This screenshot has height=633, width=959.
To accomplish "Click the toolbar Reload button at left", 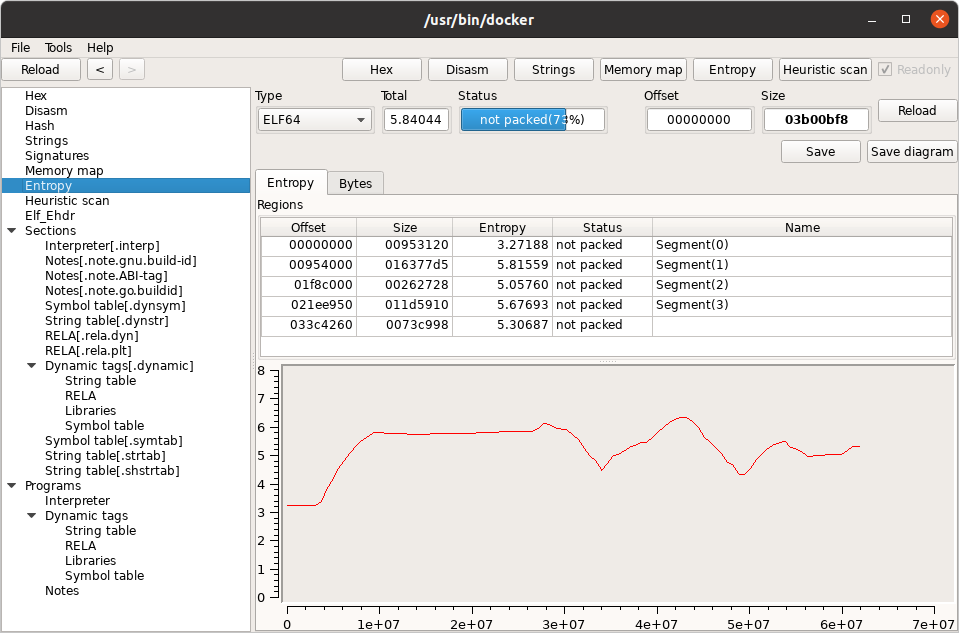I will (x=40, y=70).
